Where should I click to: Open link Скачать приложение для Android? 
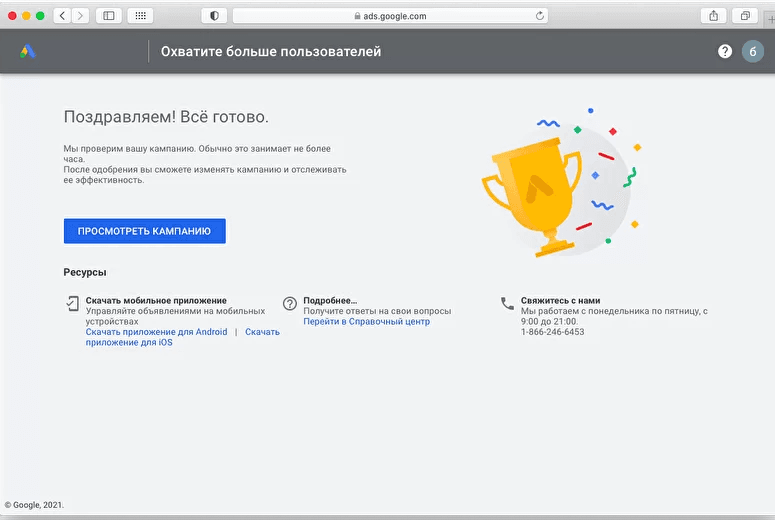tap(156, 332)
